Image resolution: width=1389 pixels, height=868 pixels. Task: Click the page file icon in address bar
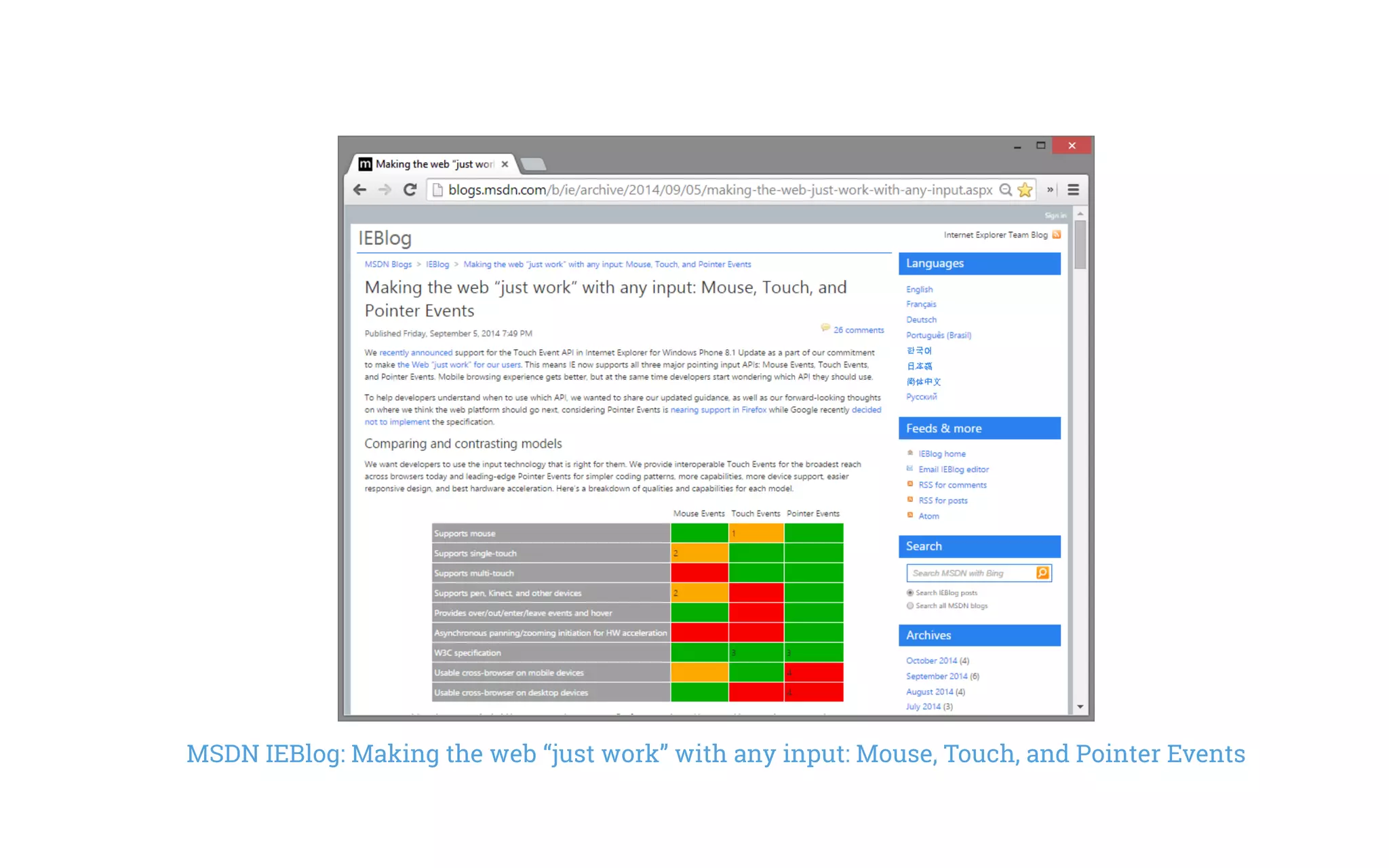pyautogui.click(x=437, y=191)
